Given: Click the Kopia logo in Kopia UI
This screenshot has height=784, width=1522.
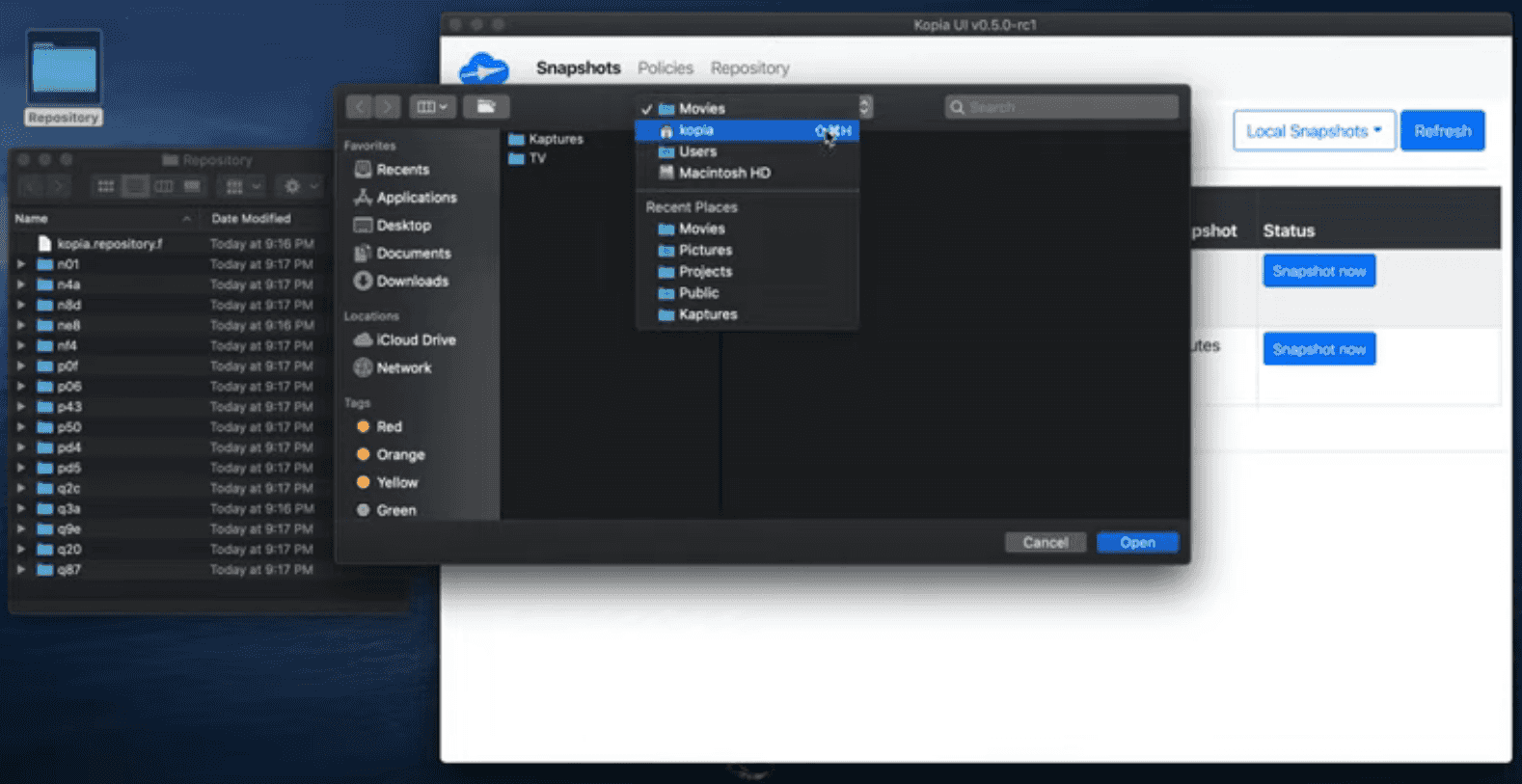Looking at the screenshot, I should coord(483,69).
